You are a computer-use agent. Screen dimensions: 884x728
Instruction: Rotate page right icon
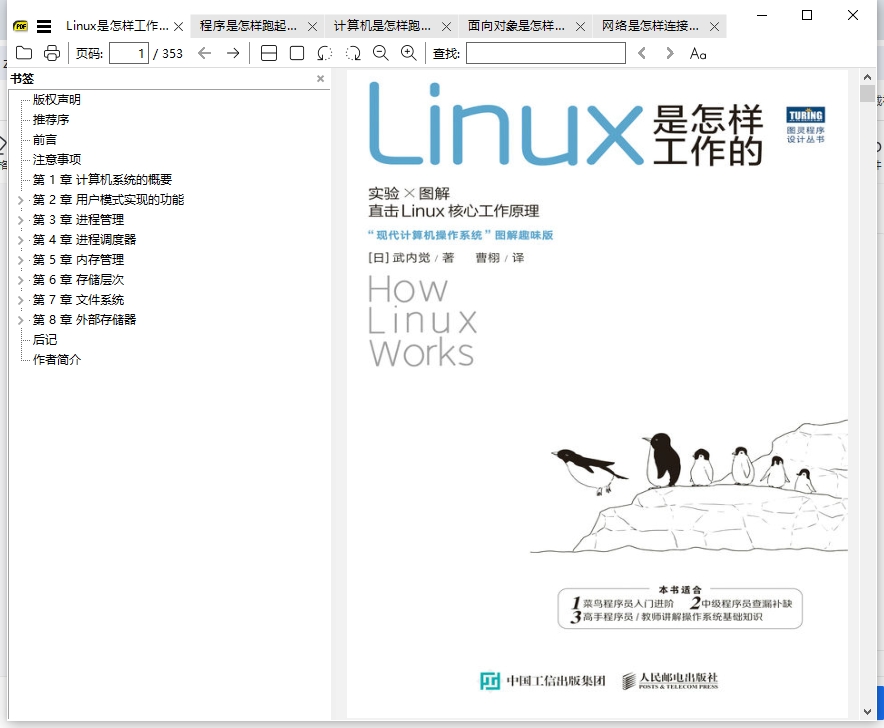[x=353, y=54]
